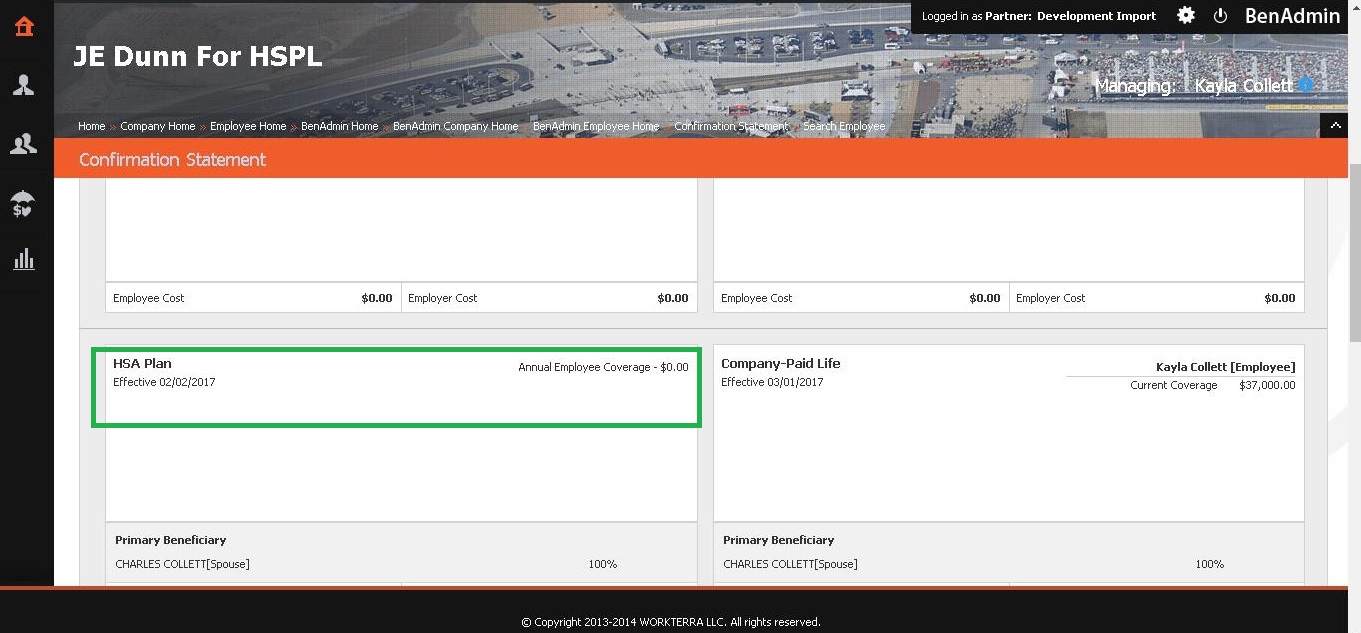Select the HSA Plan card heading
This screenshot has width=1361, height=633.
coord(142,364)
